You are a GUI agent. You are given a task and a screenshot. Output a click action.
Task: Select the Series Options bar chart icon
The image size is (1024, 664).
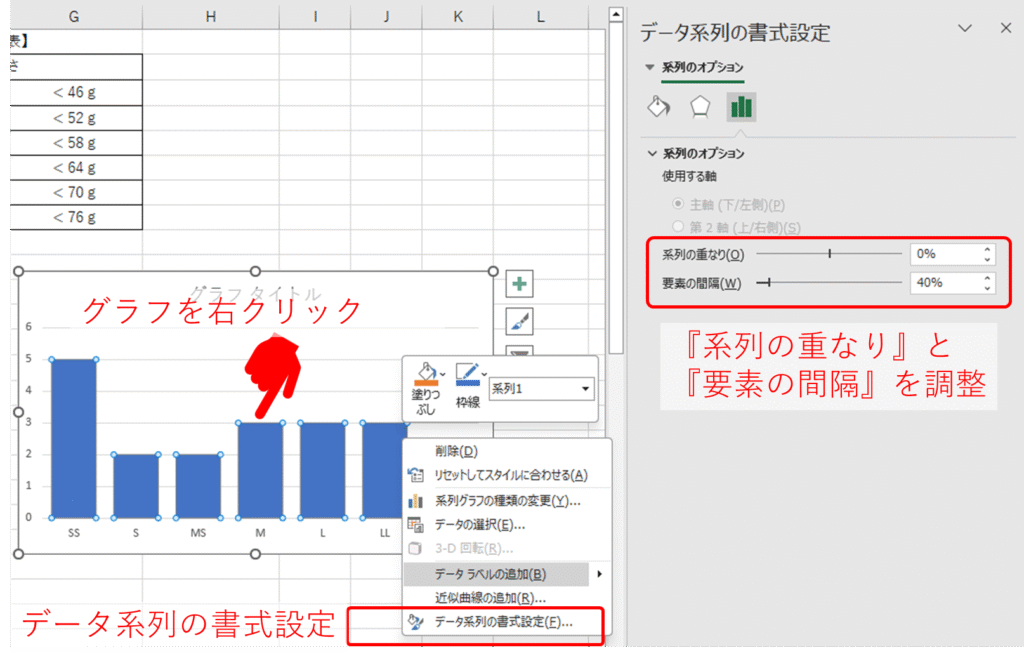pos(741,107)
